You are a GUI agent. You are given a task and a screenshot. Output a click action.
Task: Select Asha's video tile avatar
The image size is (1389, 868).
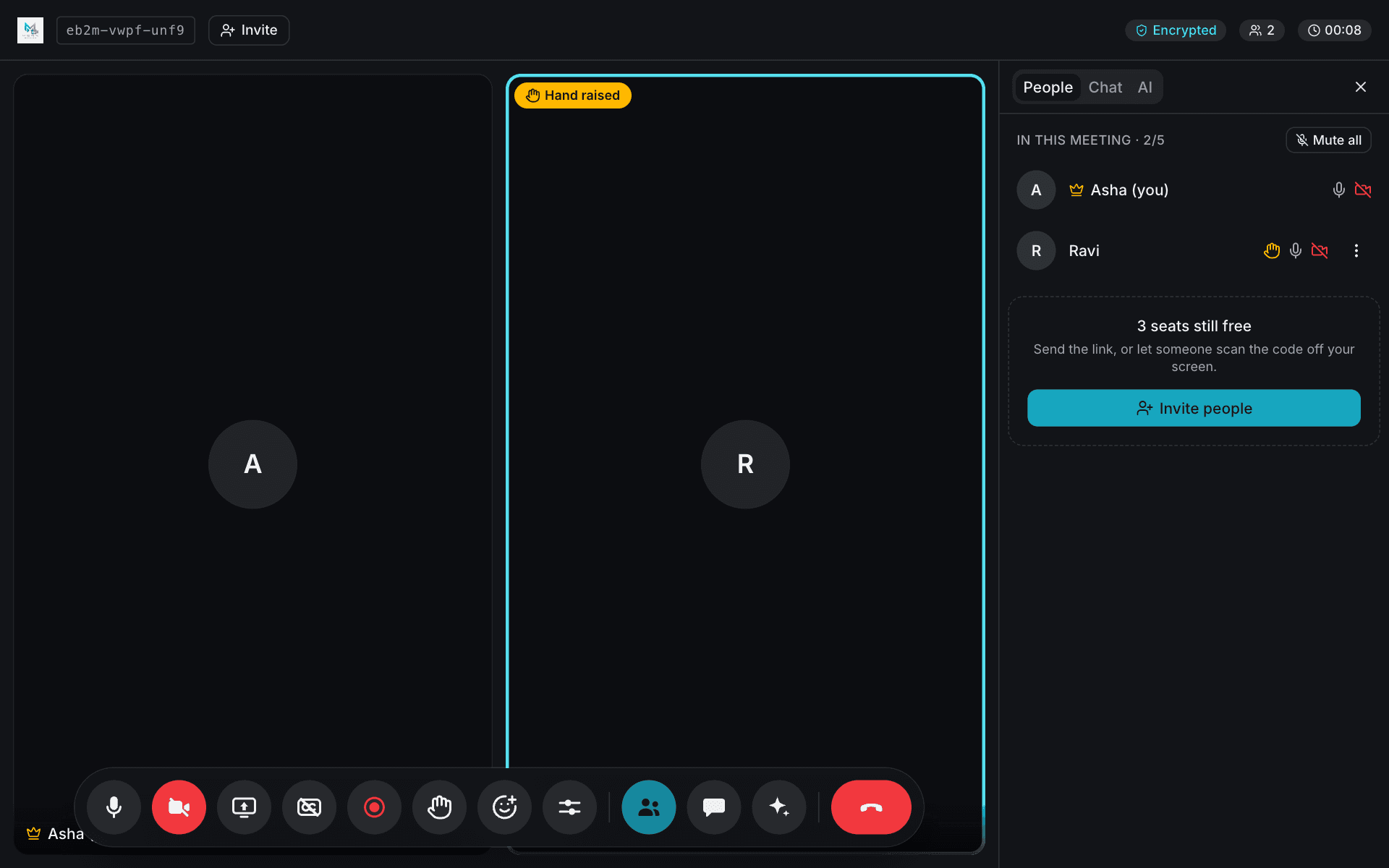252,464
